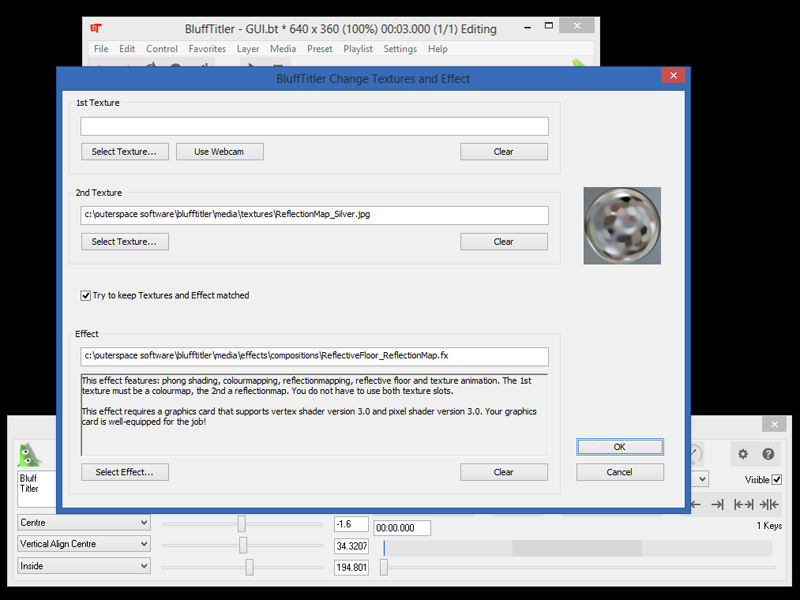Click the empty 1st Texture path field

(314, 126)
